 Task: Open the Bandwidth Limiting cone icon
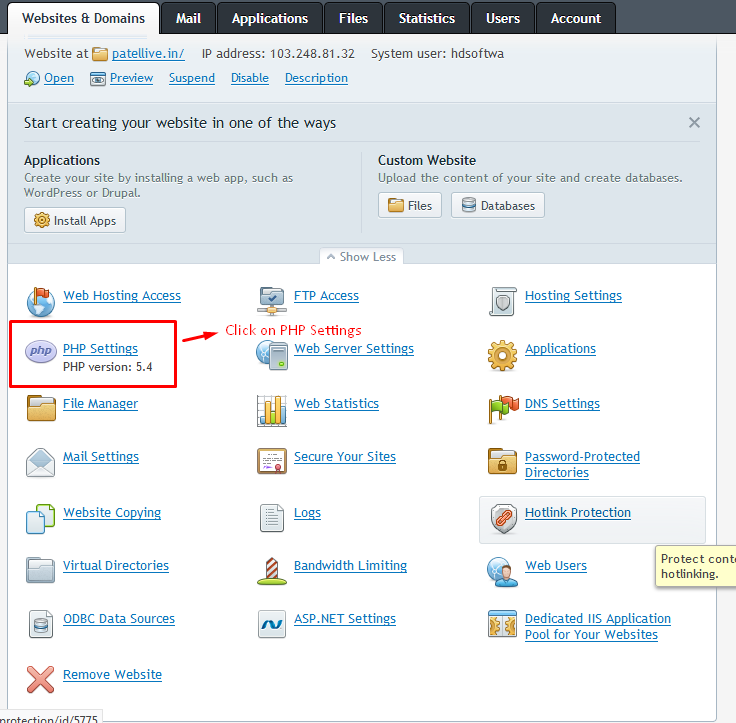tap(272, 570)
